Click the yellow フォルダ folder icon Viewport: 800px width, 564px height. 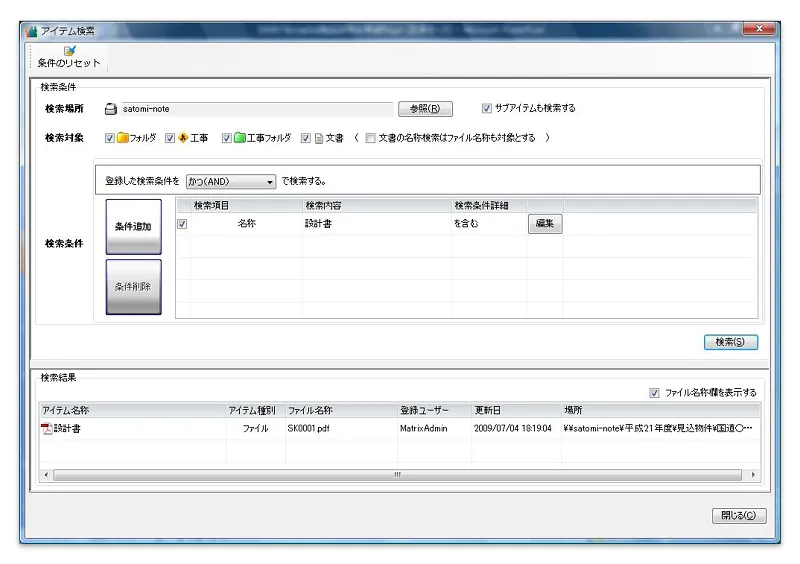click(x=124, y=138)
